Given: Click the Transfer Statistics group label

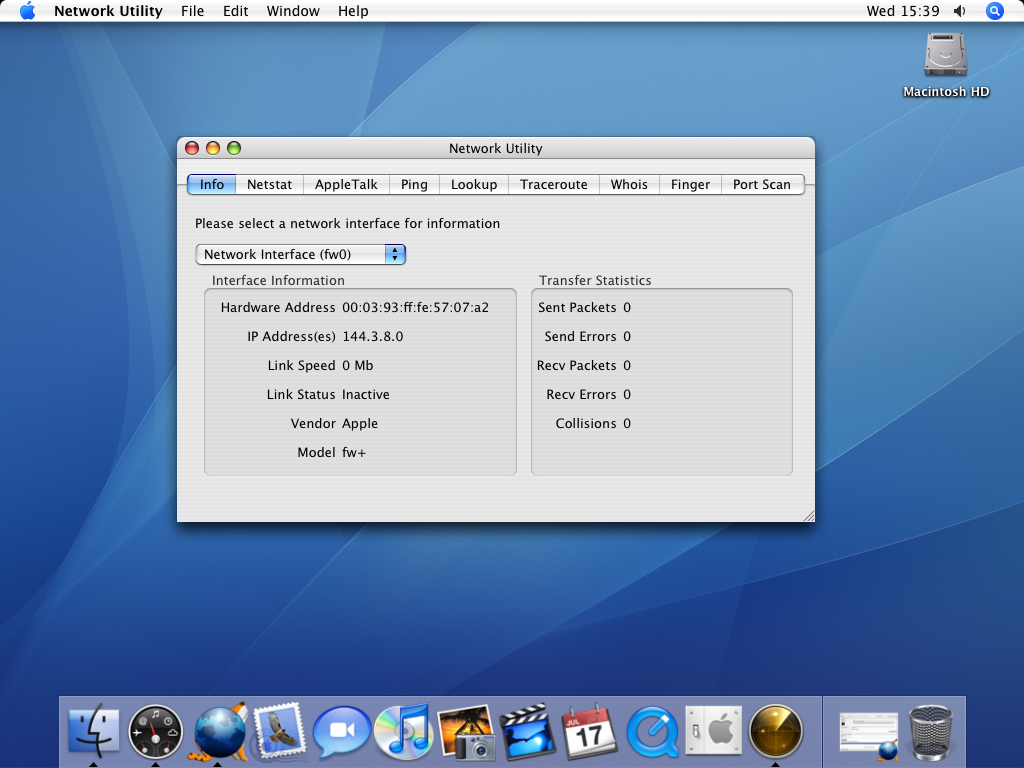Looking at the screenshot, I should coord(595,281).
